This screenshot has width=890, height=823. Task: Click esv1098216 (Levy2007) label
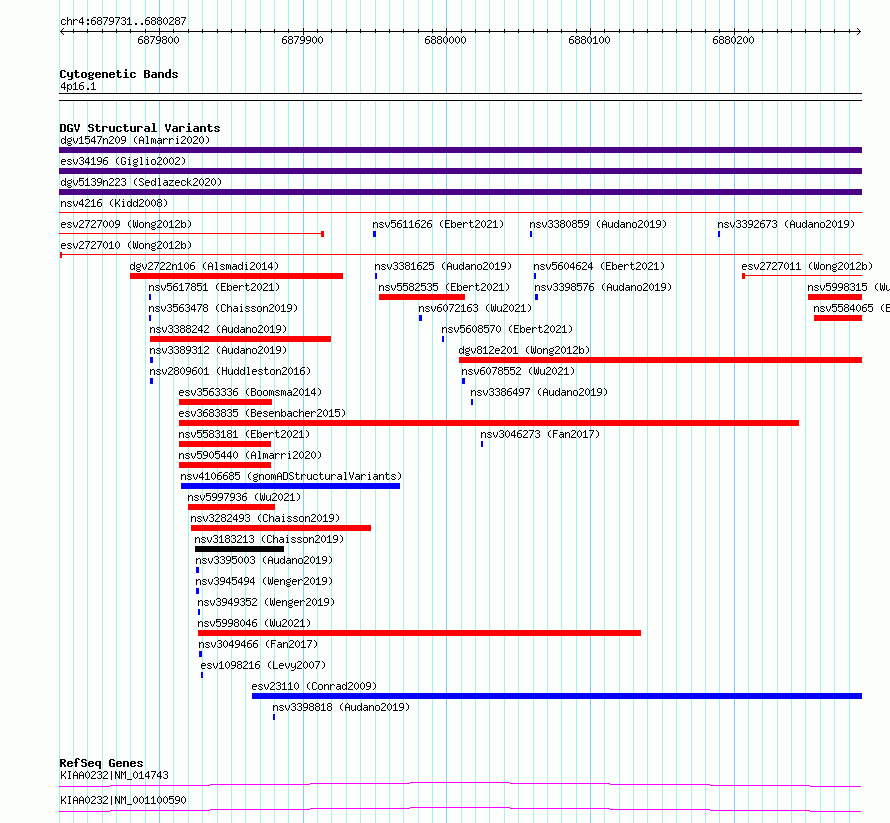[x=263, y=665]
